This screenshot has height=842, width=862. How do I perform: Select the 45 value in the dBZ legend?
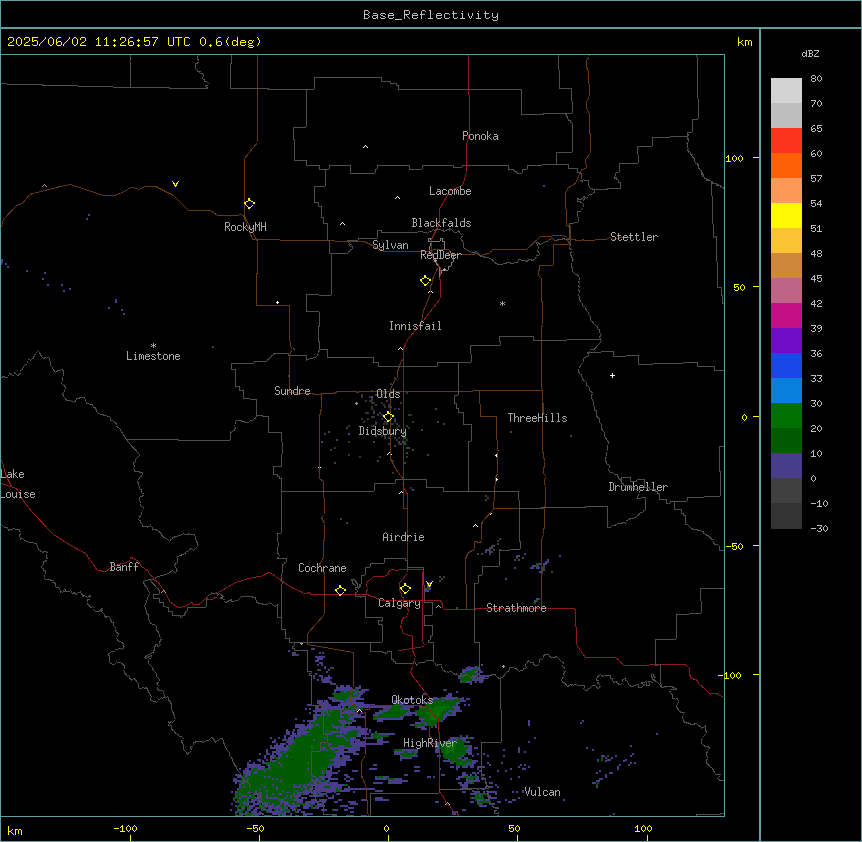click(x=816, y=279)
